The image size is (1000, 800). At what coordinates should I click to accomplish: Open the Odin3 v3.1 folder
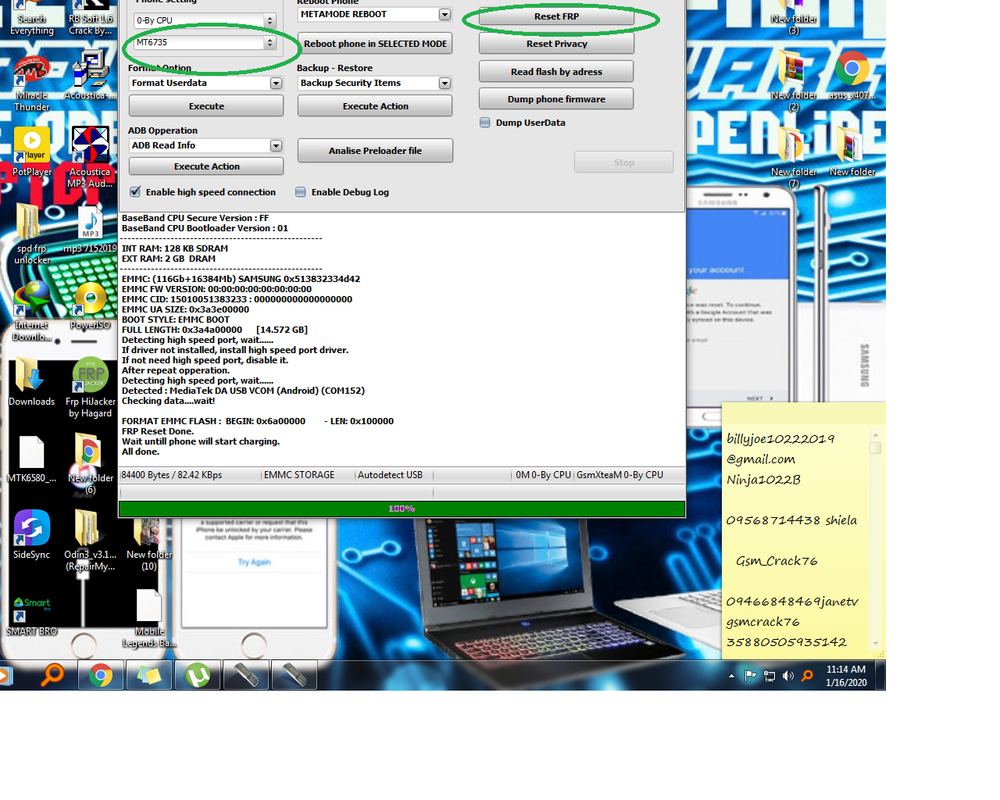pos(90,540)
